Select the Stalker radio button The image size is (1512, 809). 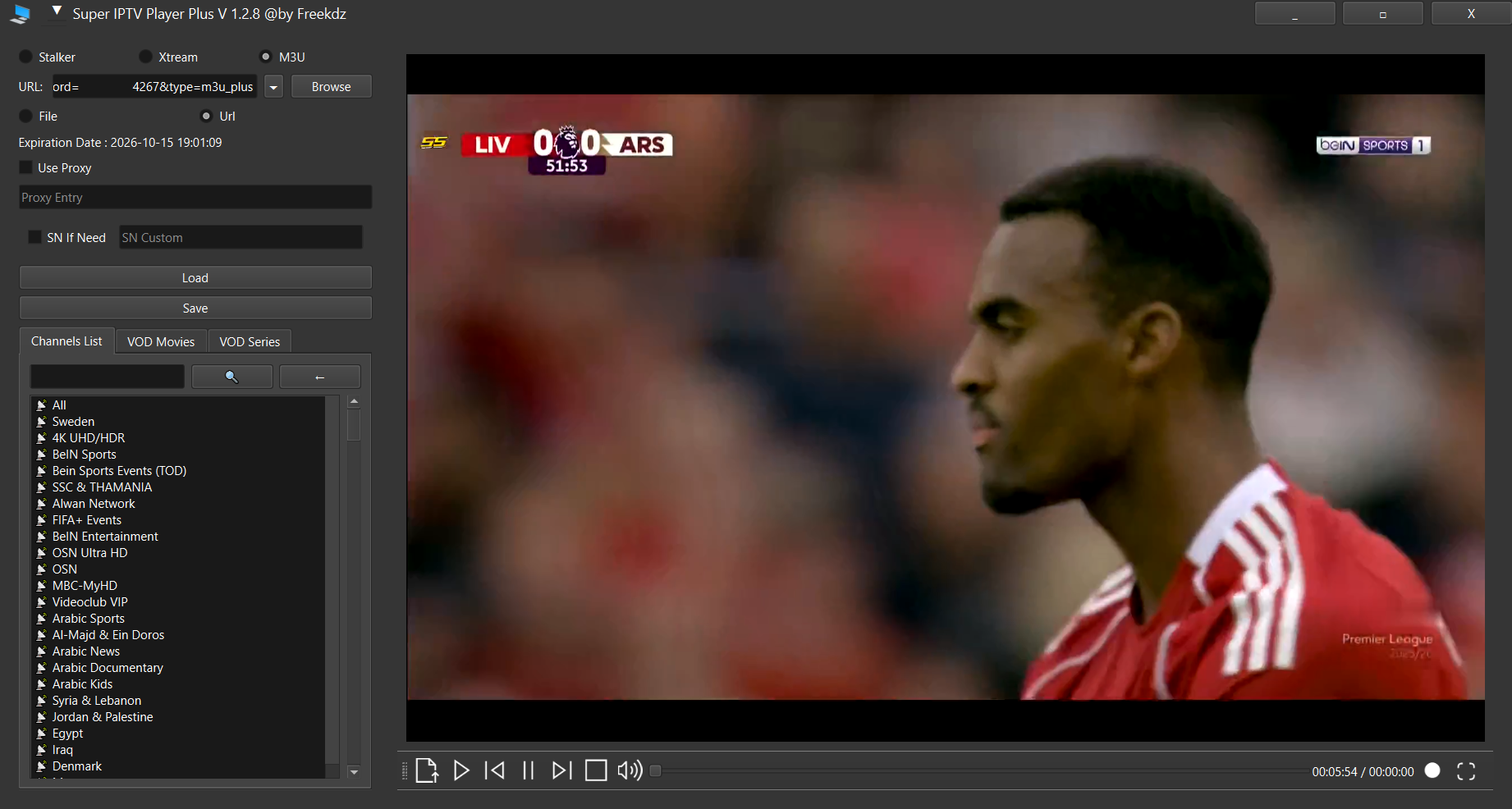[x=26, y=57]
